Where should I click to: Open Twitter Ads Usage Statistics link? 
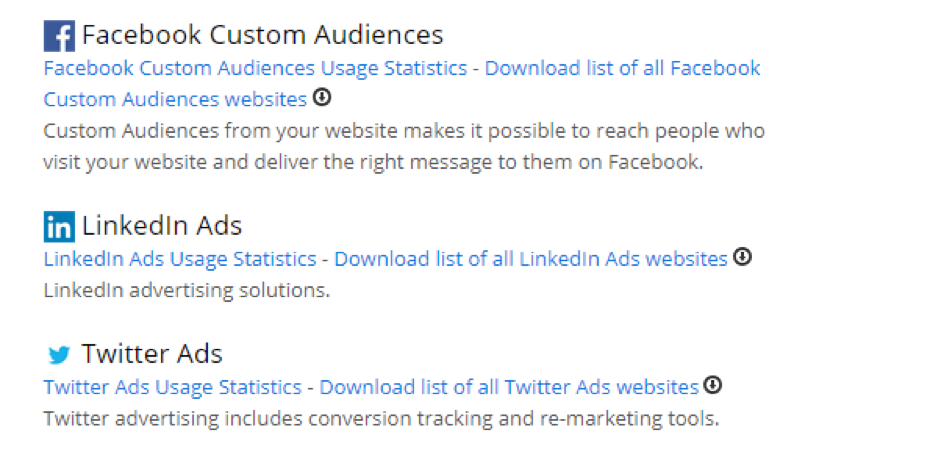[172, 387]
